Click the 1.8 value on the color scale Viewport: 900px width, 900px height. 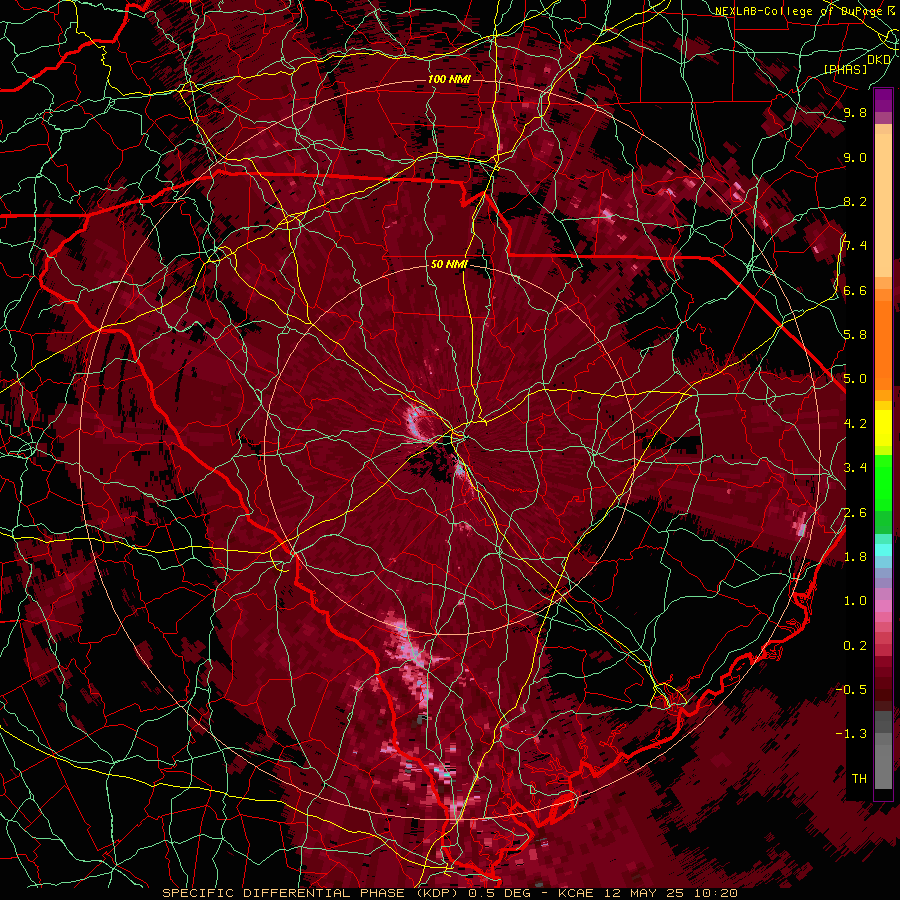[855, 557]
